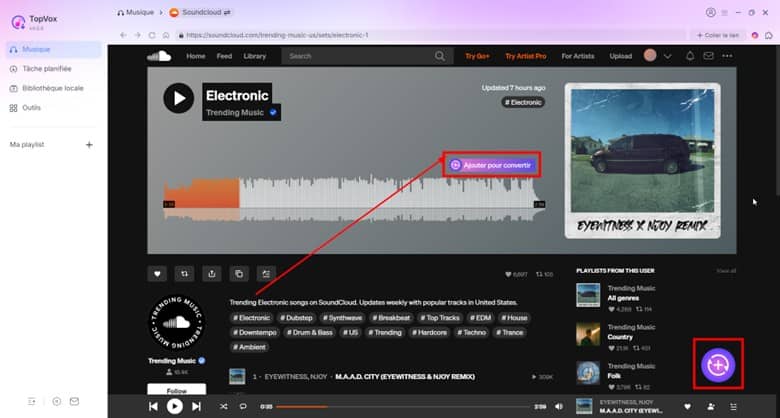The image size is (780, 418).
Task: Open the Next up queue in player bar
Action: click(733, 407)
